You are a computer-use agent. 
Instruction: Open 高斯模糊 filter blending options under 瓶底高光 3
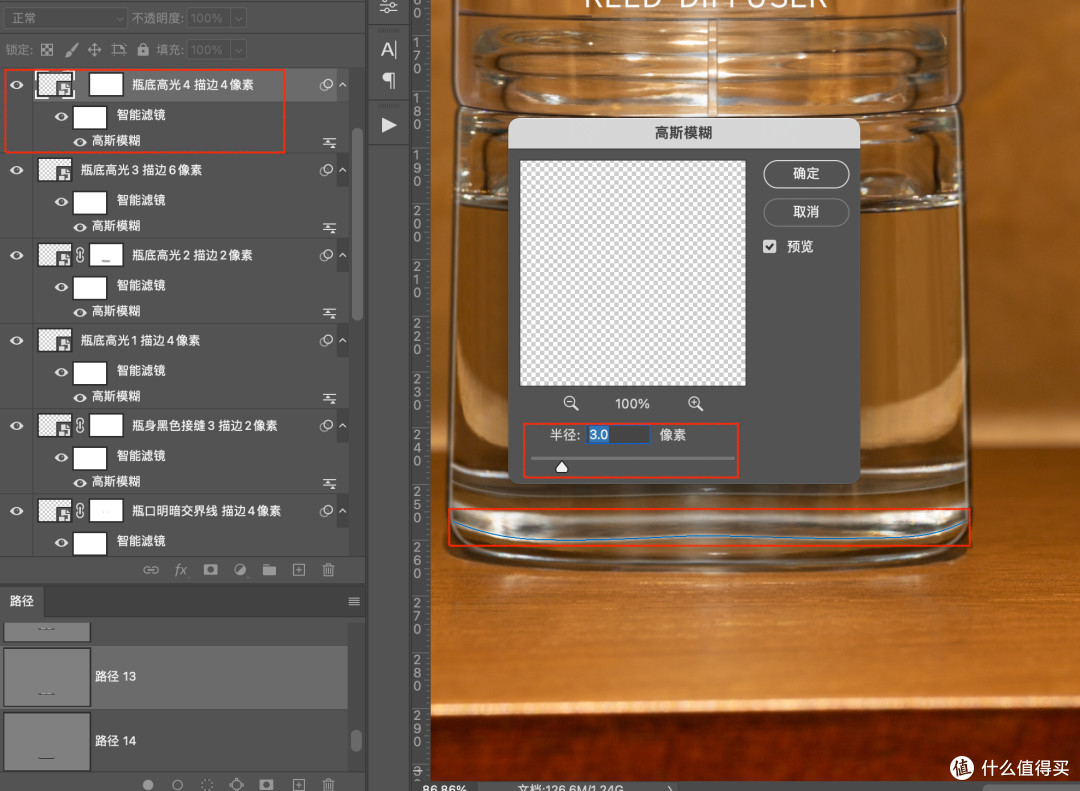[329, 227]
